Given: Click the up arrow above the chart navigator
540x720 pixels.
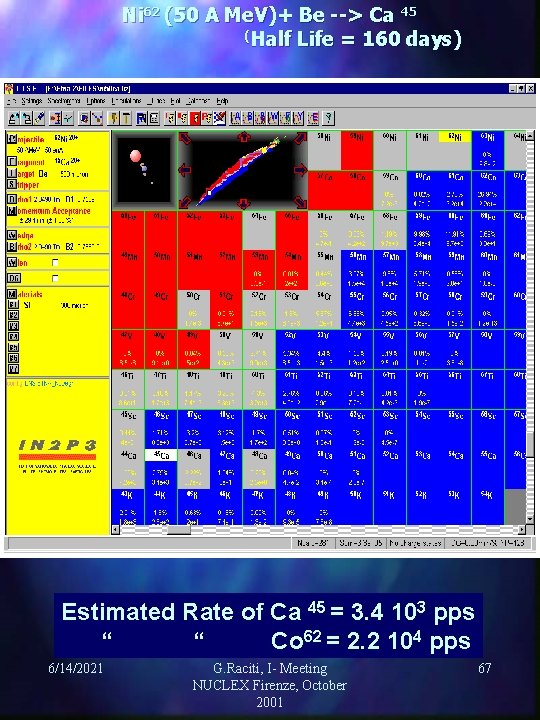Looking at the screenshot, I should click(243, 136).
